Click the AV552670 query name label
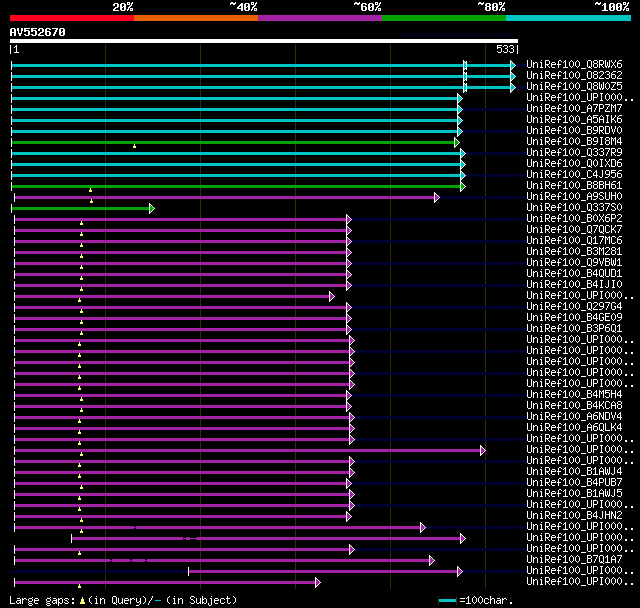 click(38, 32)
